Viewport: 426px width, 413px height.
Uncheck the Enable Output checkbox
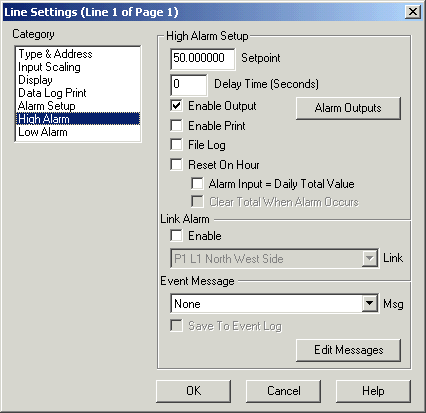[x=176, y=106]
